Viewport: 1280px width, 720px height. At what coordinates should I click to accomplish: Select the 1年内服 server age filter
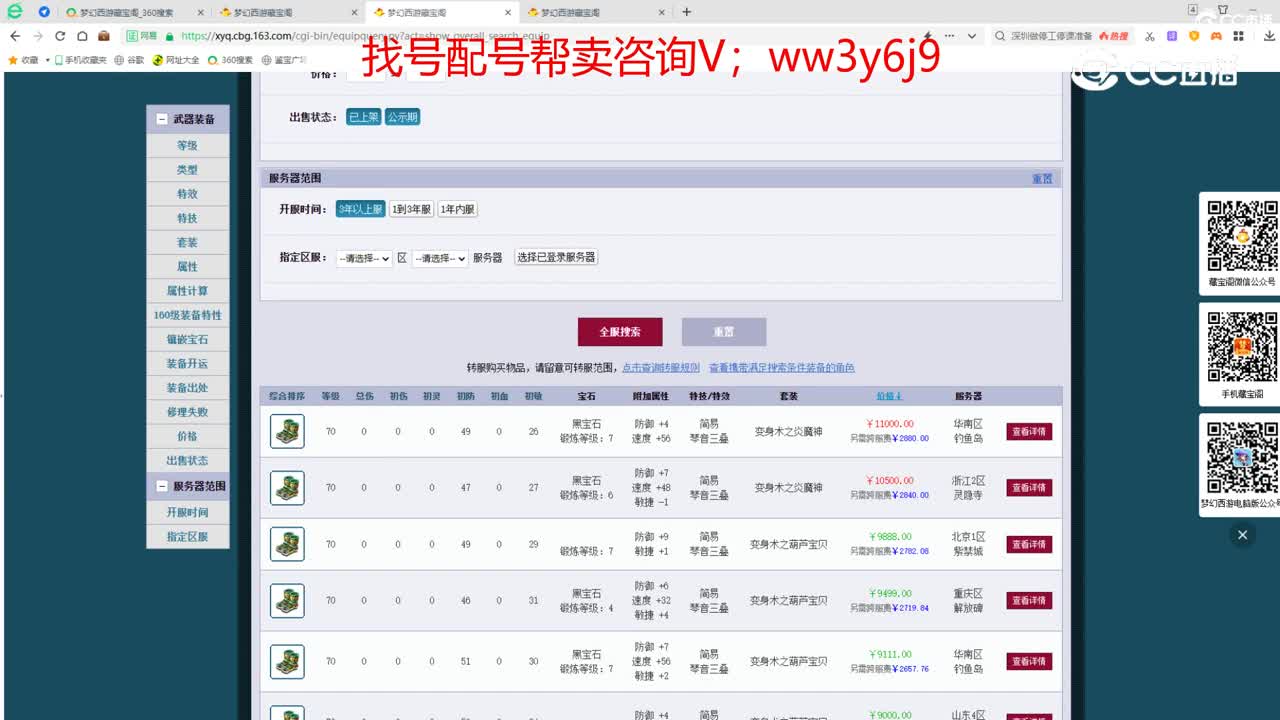(458, 209)
